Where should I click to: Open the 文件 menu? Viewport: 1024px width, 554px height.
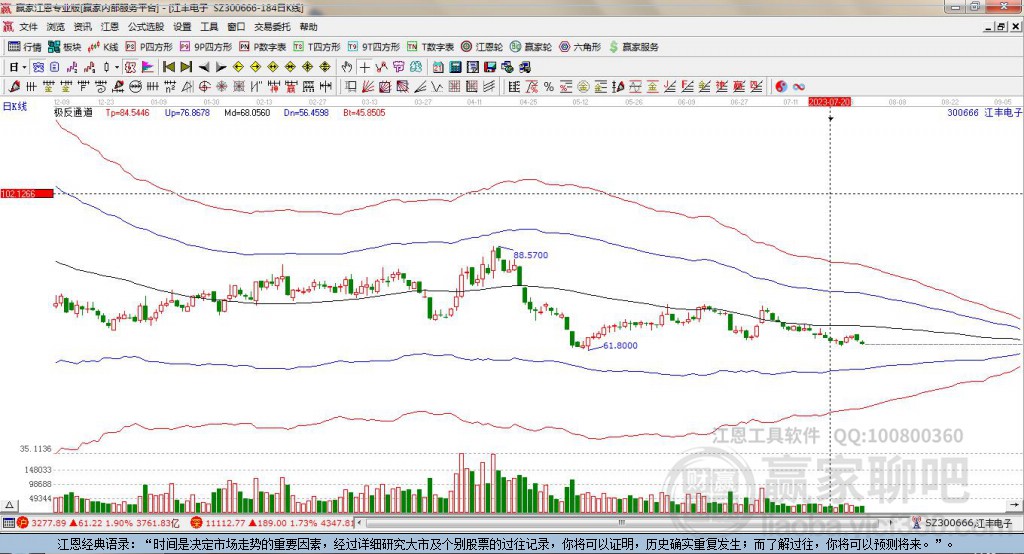pyautogui.click(x=28, y=27)
